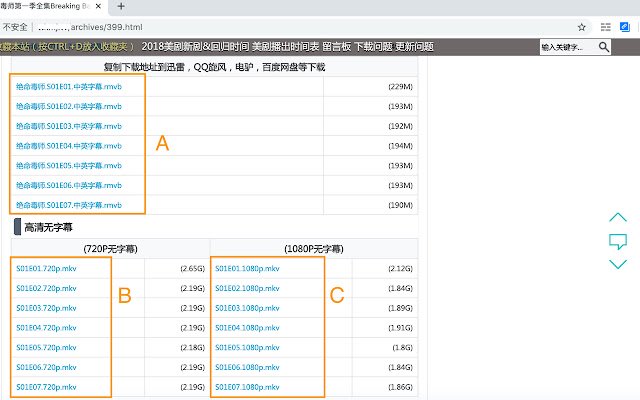Download 绝命毒师.S01E01.中英字幕.rmvb

point(69,87)
